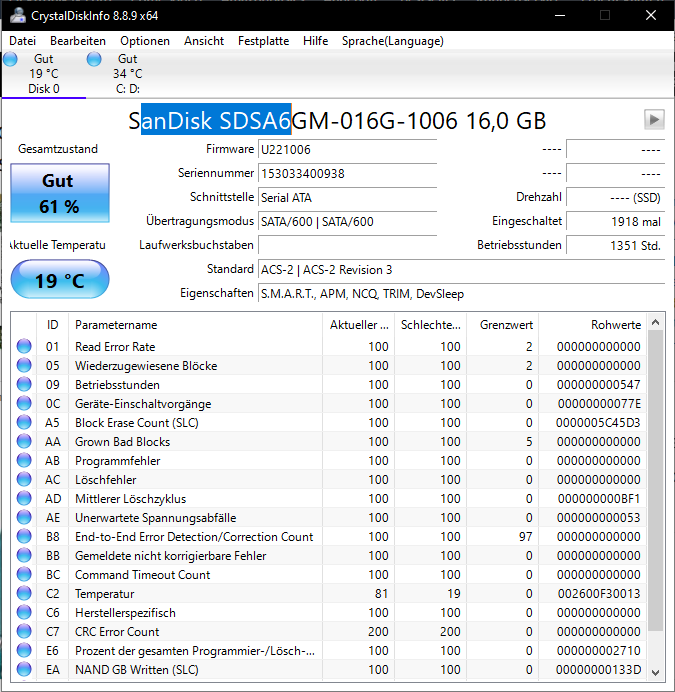Open the Bearbeiten menu
This screenshot has height=692, width=675.
point(78,41)
